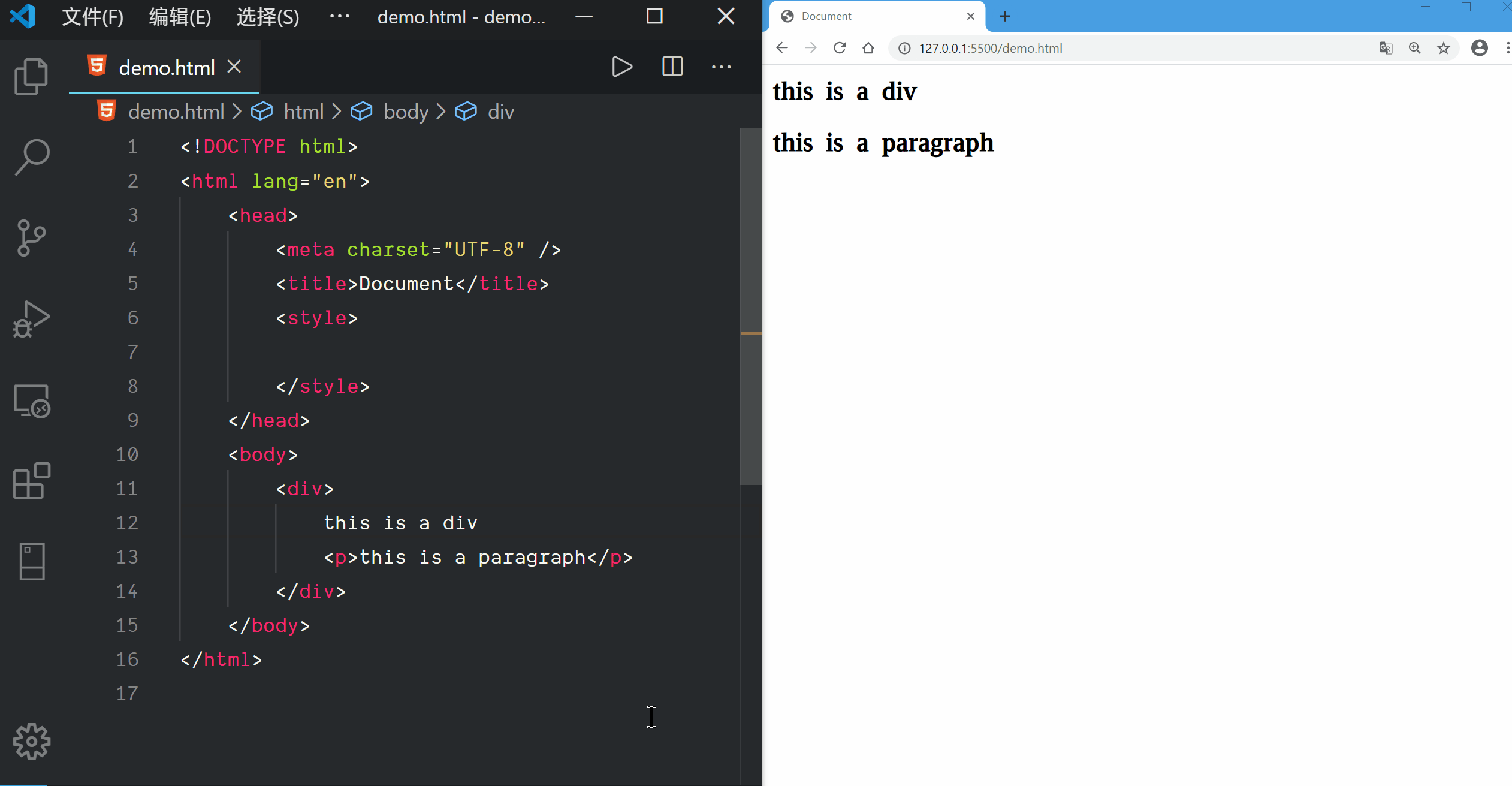Open the Explorer view in activity bar
This screenshot has width=1512, height=786.
[x=31, y=77]
